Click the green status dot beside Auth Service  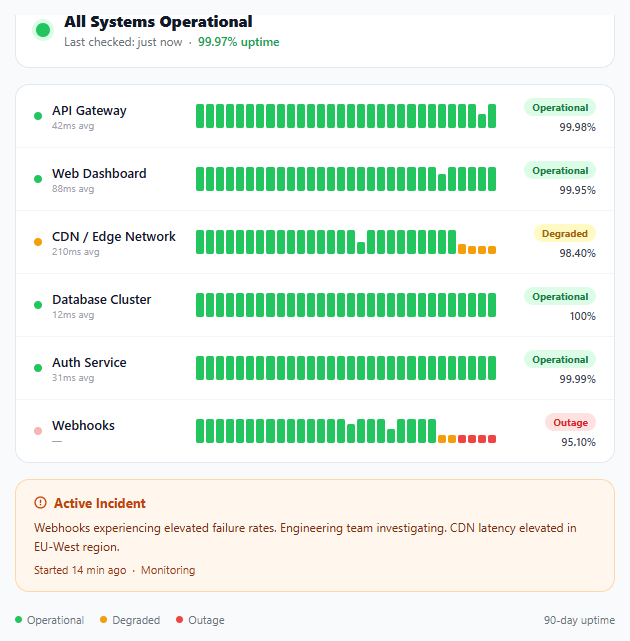38,368
